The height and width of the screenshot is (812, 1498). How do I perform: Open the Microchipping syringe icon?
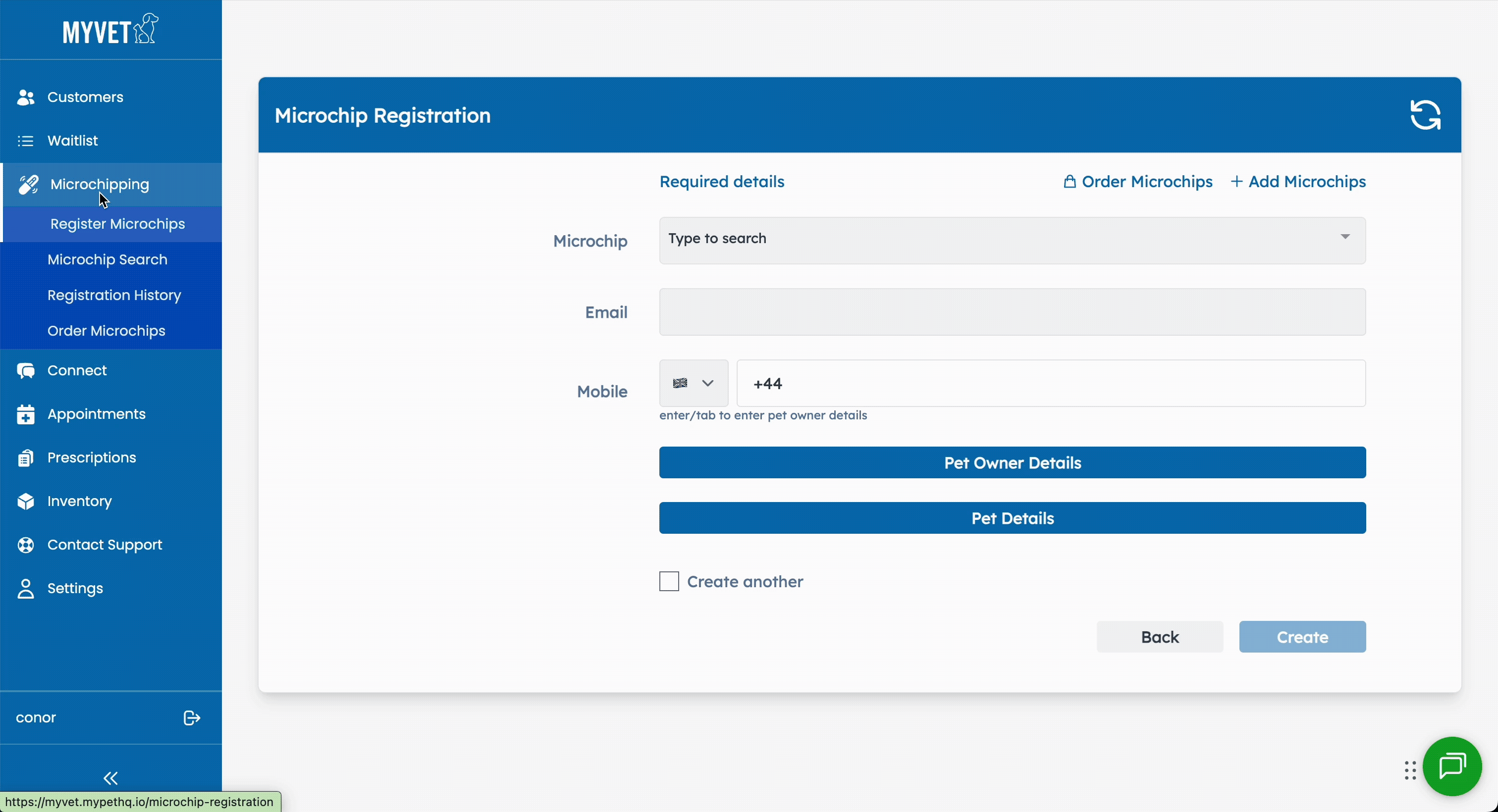(x=27, y=184)
